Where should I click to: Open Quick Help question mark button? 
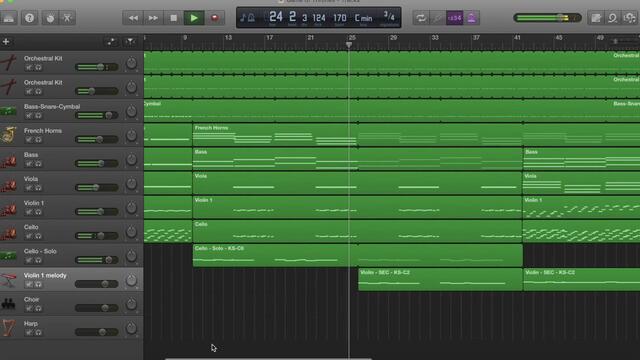pos(29,18)
